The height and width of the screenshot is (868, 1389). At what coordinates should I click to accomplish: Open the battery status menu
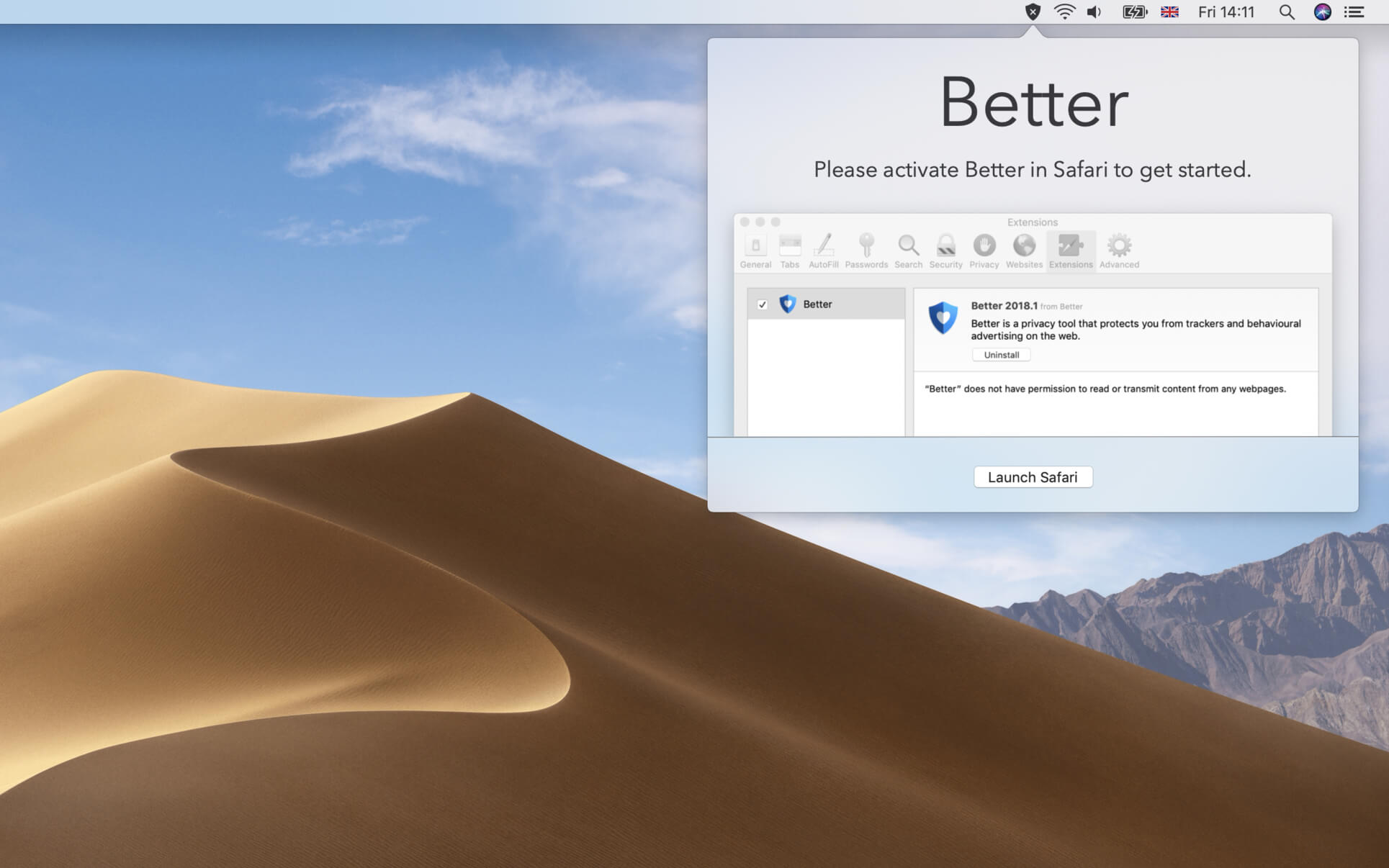pos(1134,12)
